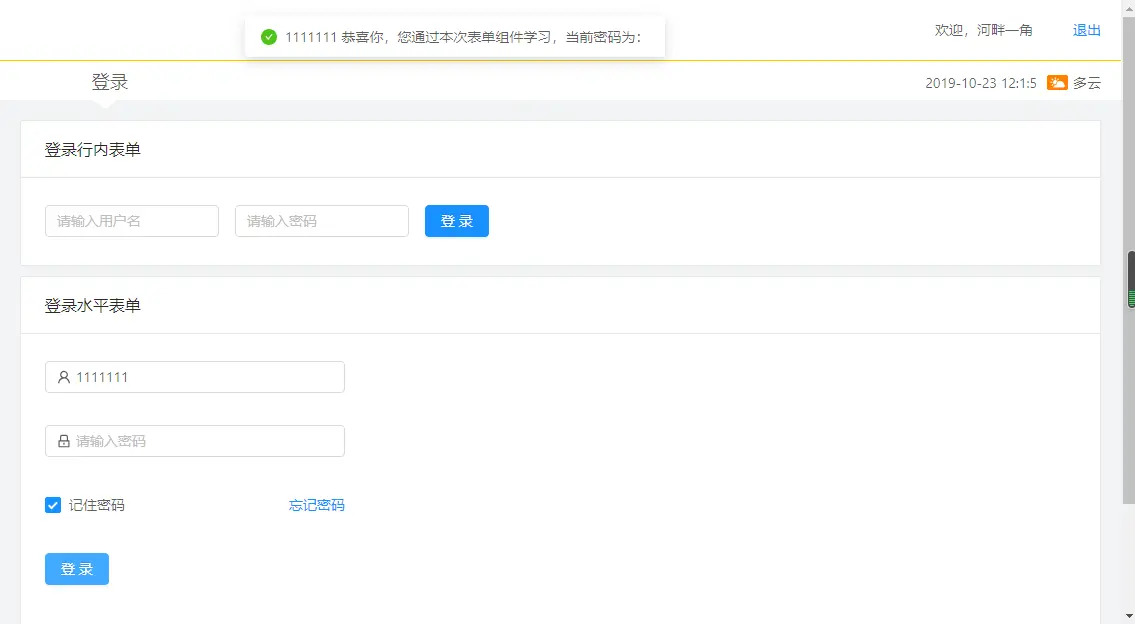Click the lock icon in password field
1135x624 pixels.
64,441
